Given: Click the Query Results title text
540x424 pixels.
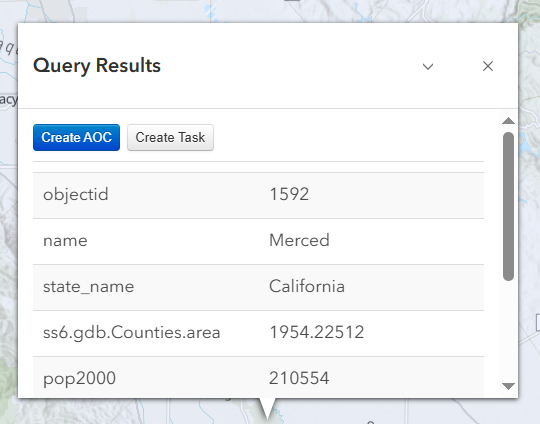Looking at the screenshot, I should point(97,65).
